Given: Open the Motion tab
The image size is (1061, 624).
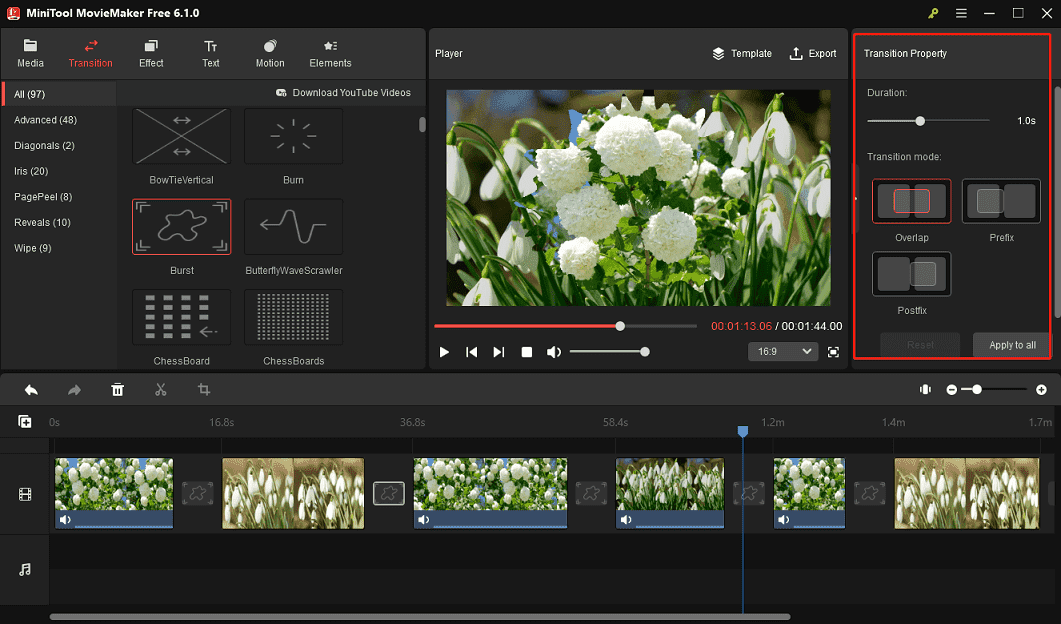Looking at the screenshot, I should pos(270,53).
